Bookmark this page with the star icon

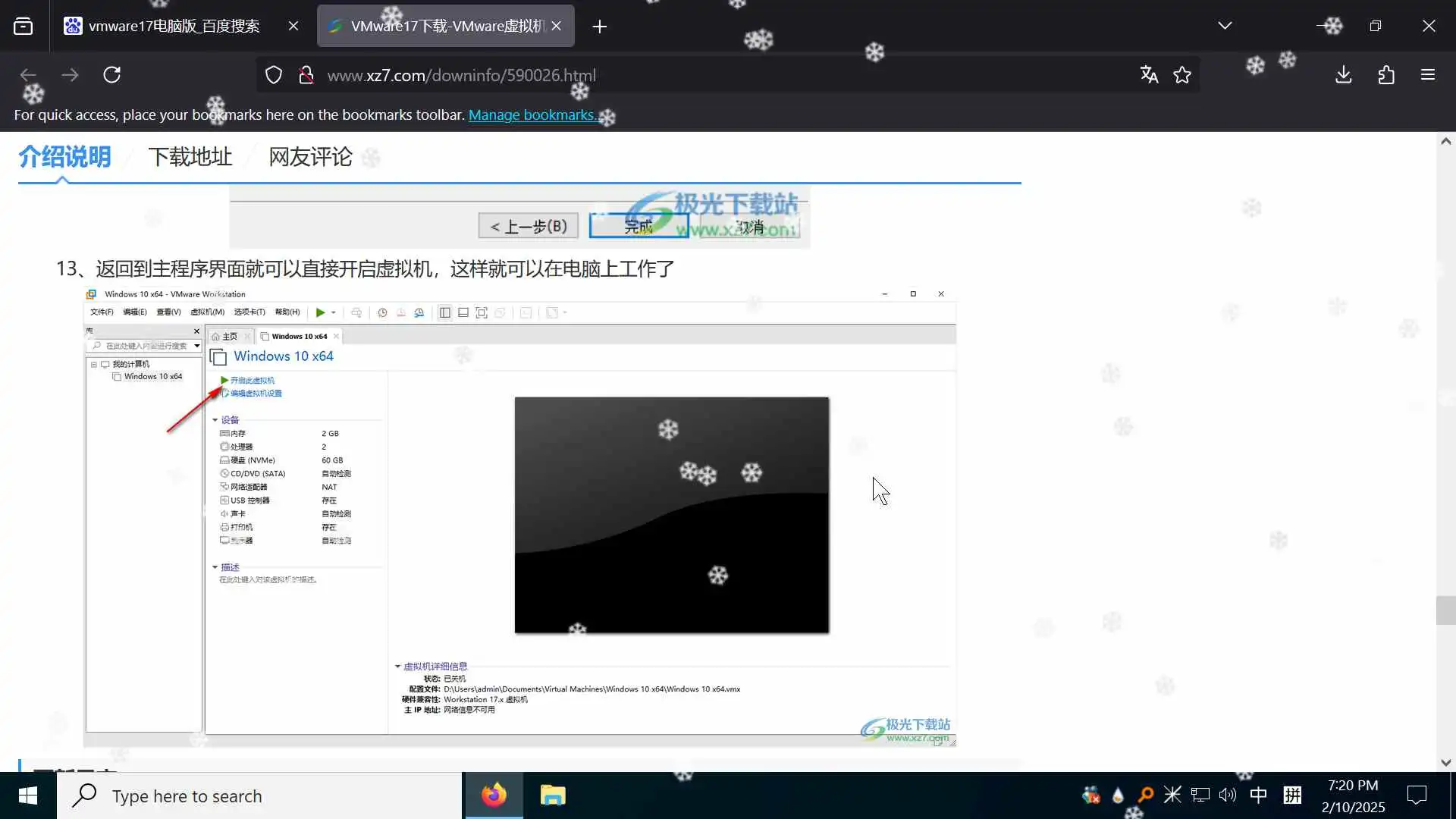tap(1182, 75)
